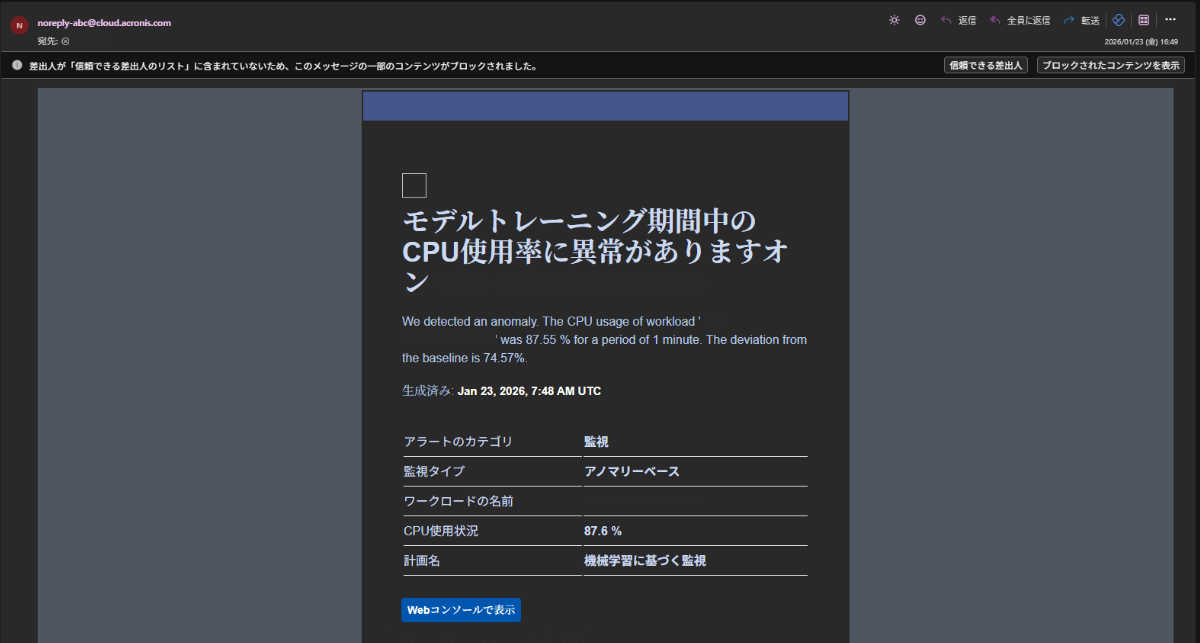Click the blocked image placeholder above the heading

click(x=414, y=185)
